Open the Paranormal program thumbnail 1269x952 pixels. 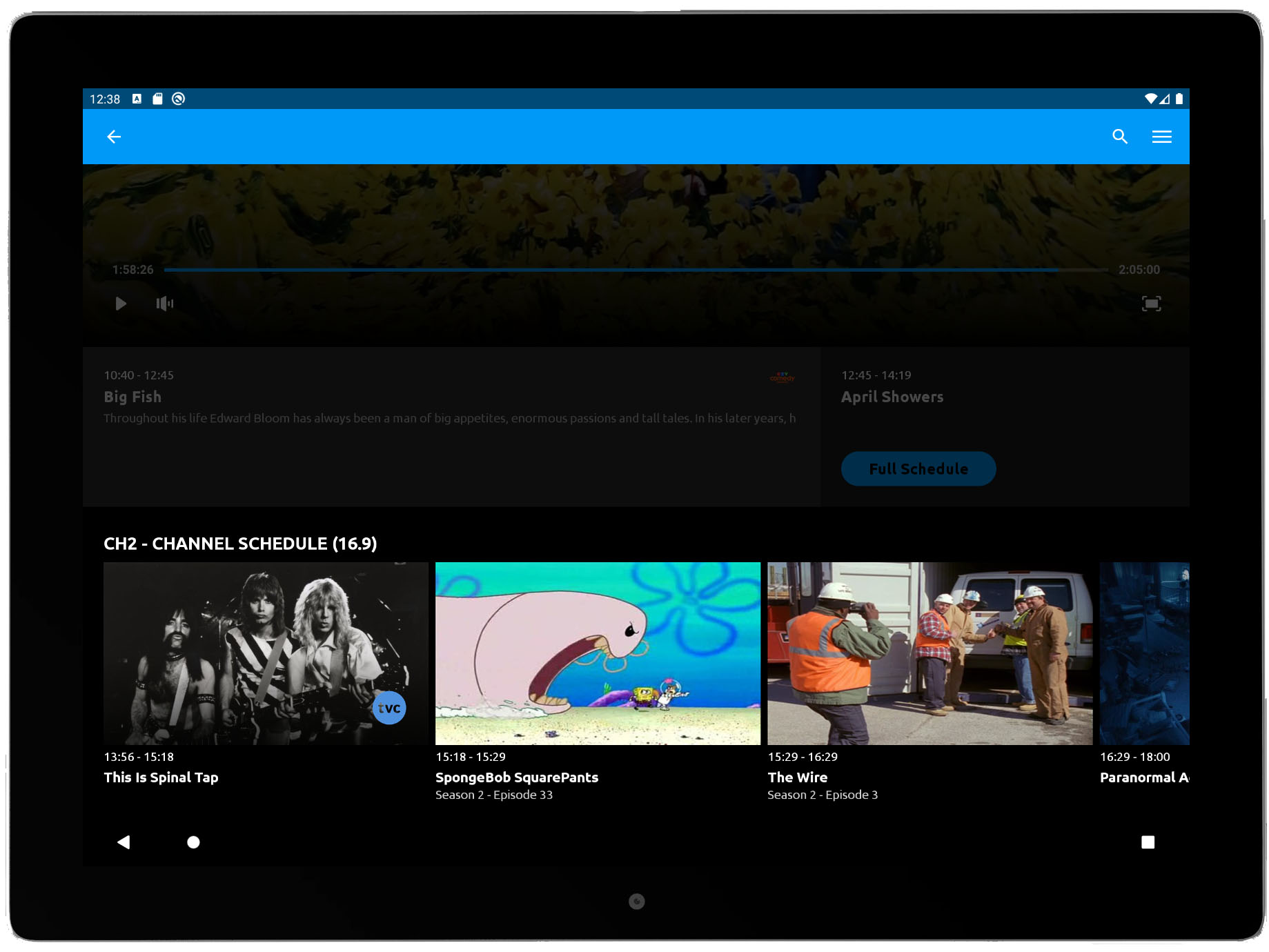1144,653
